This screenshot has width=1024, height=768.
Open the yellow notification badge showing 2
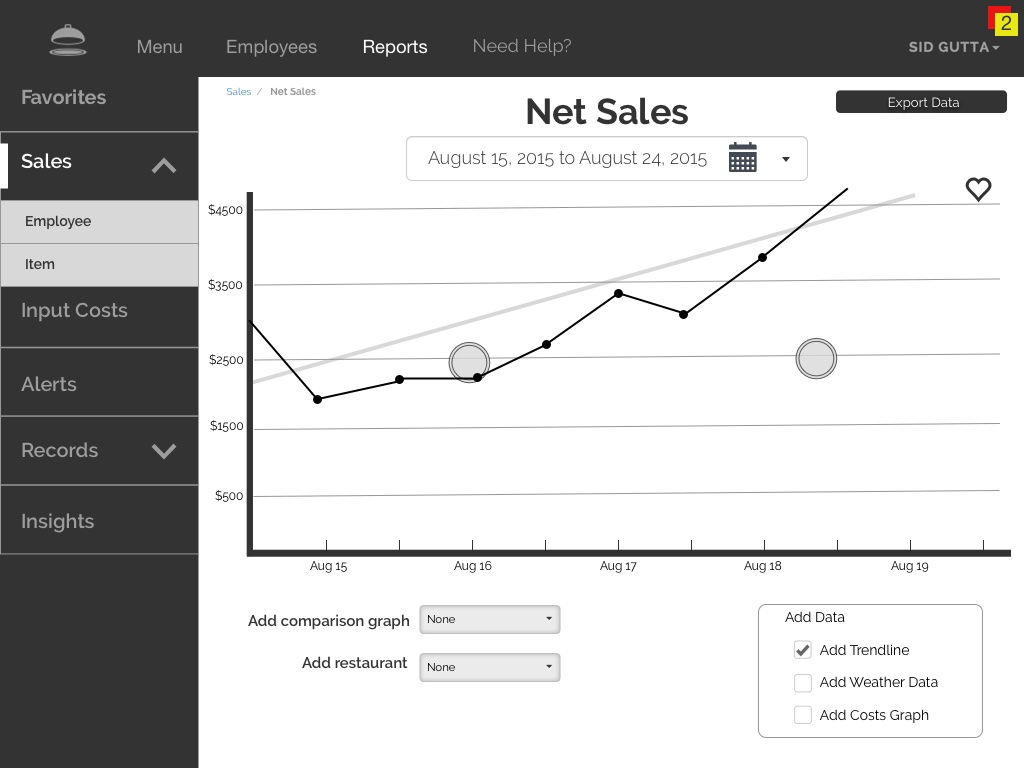pyautogui.click(x=1006, y=24)
